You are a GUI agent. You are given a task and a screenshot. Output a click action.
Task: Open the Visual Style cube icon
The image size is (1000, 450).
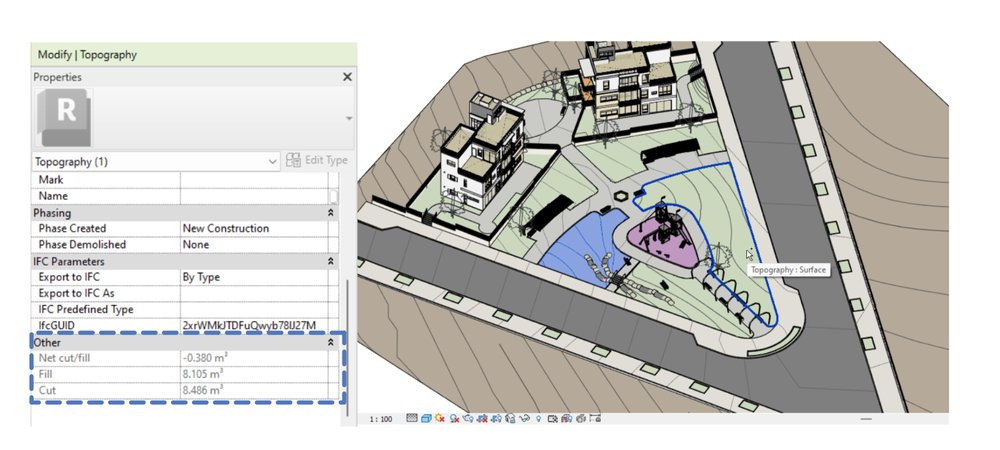click(x=426, y=419)
